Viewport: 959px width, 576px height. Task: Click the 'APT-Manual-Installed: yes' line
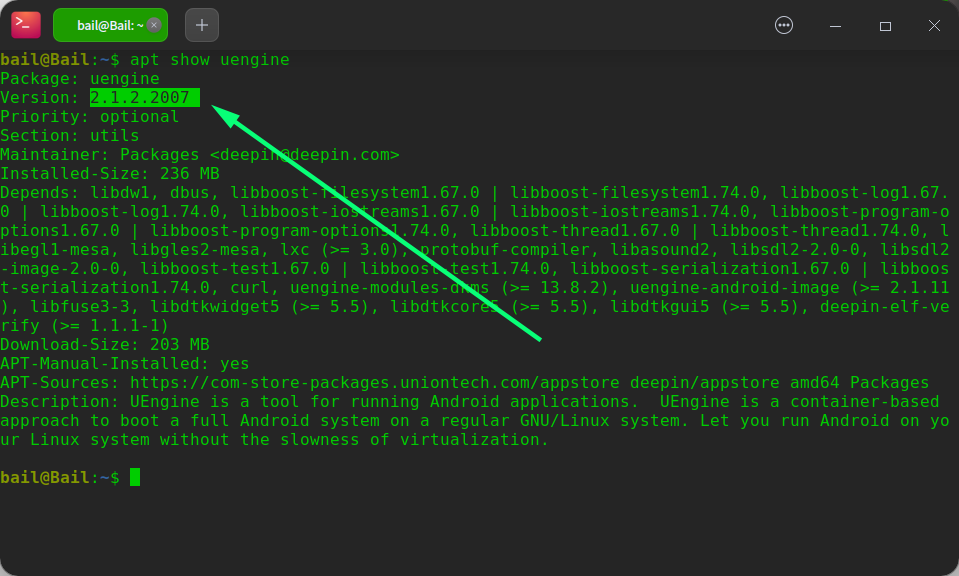[125, 364]
